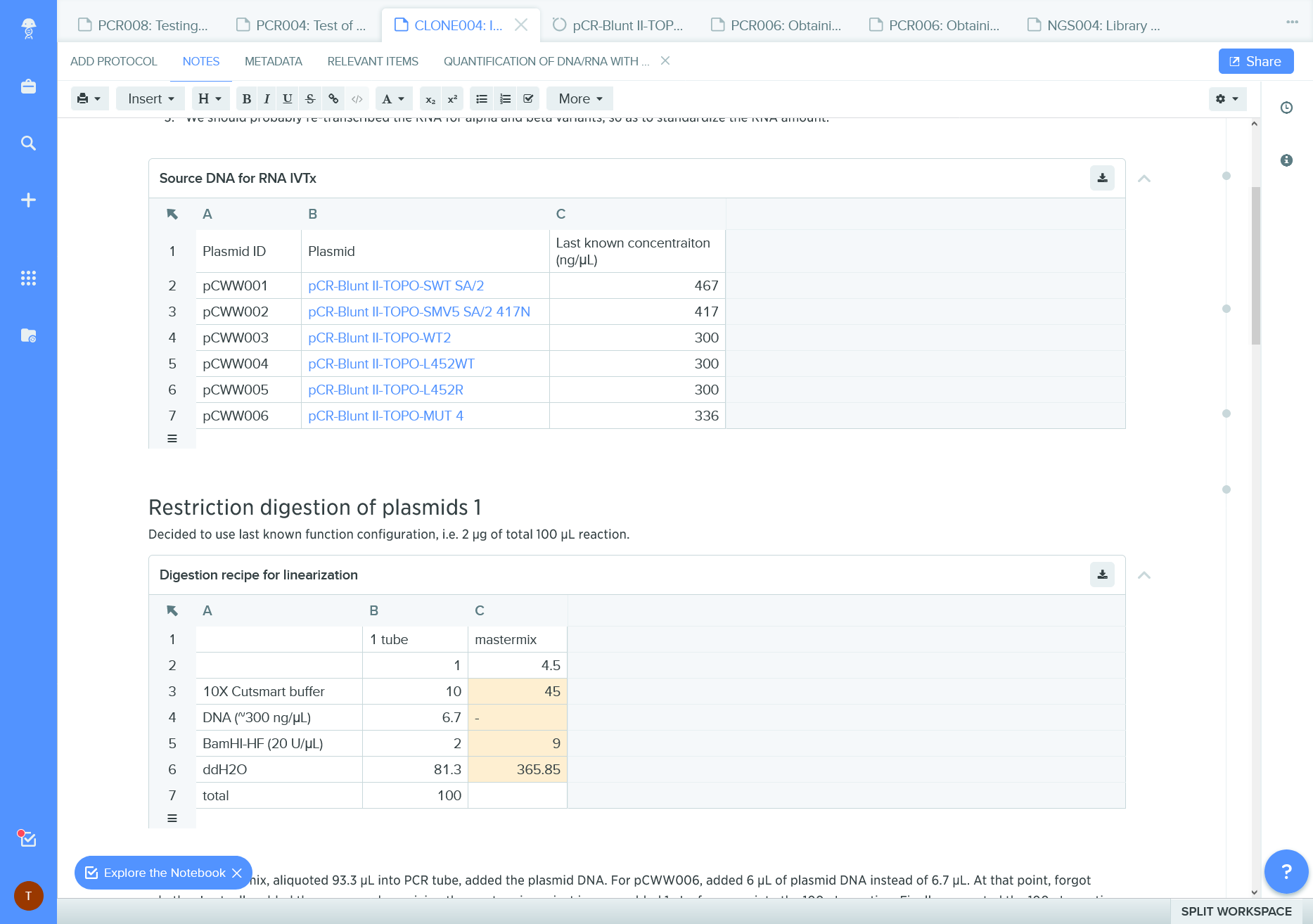This screenshot has width=1313, height=924.
Task: Select all cells in Digestion recipe table corner arrow
Action: point(172,610)
